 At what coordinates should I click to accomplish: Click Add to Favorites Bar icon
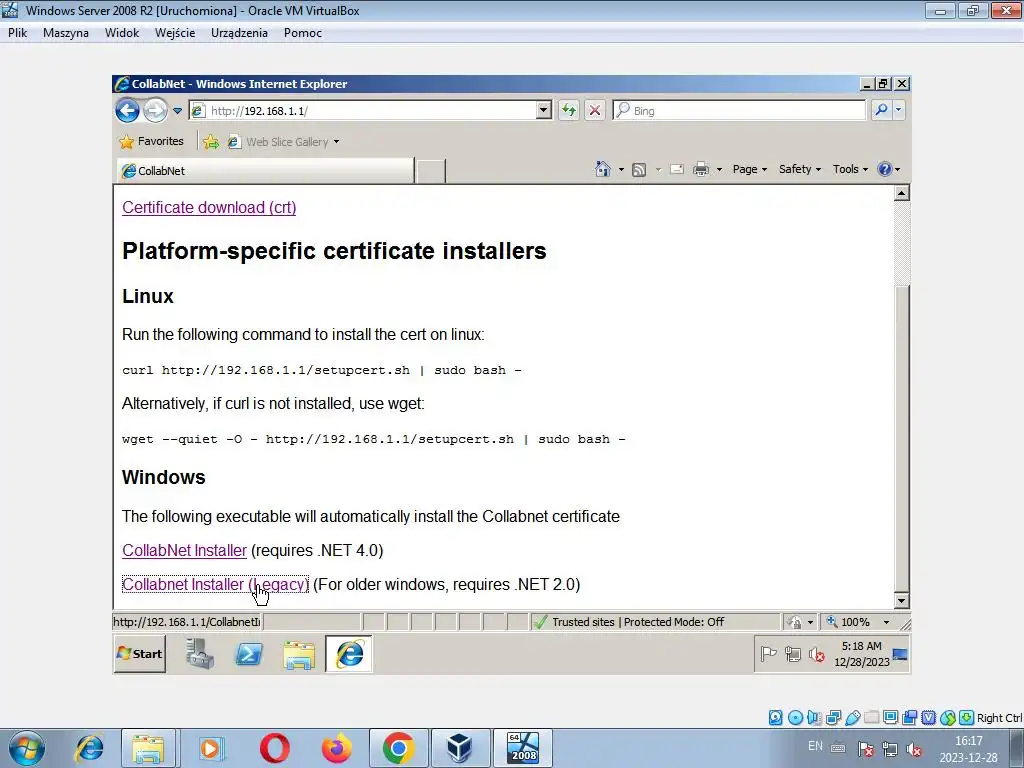pos(210,142)
